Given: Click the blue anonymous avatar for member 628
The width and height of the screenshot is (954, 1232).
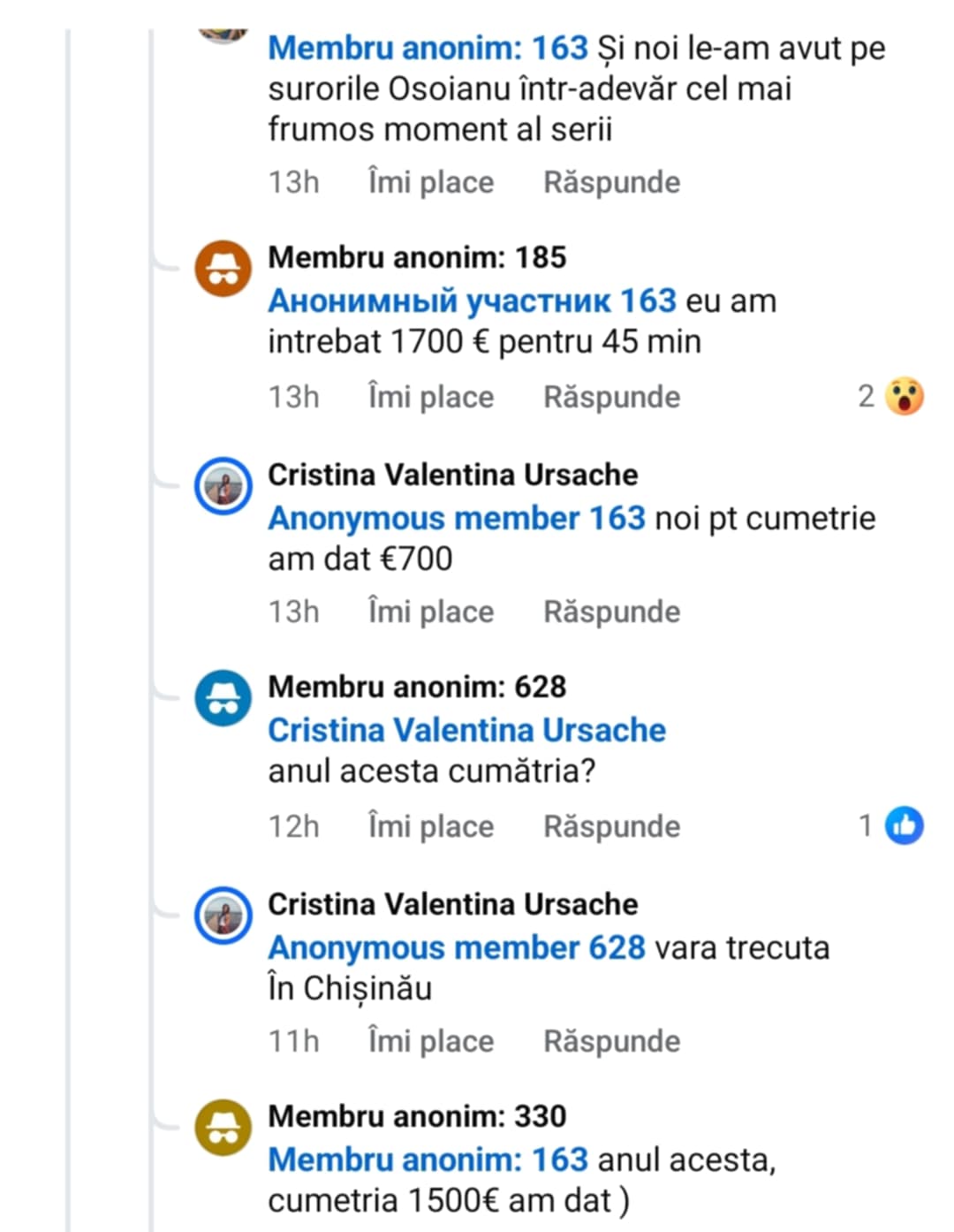Looking at the screenshot, I should [223, 697].
